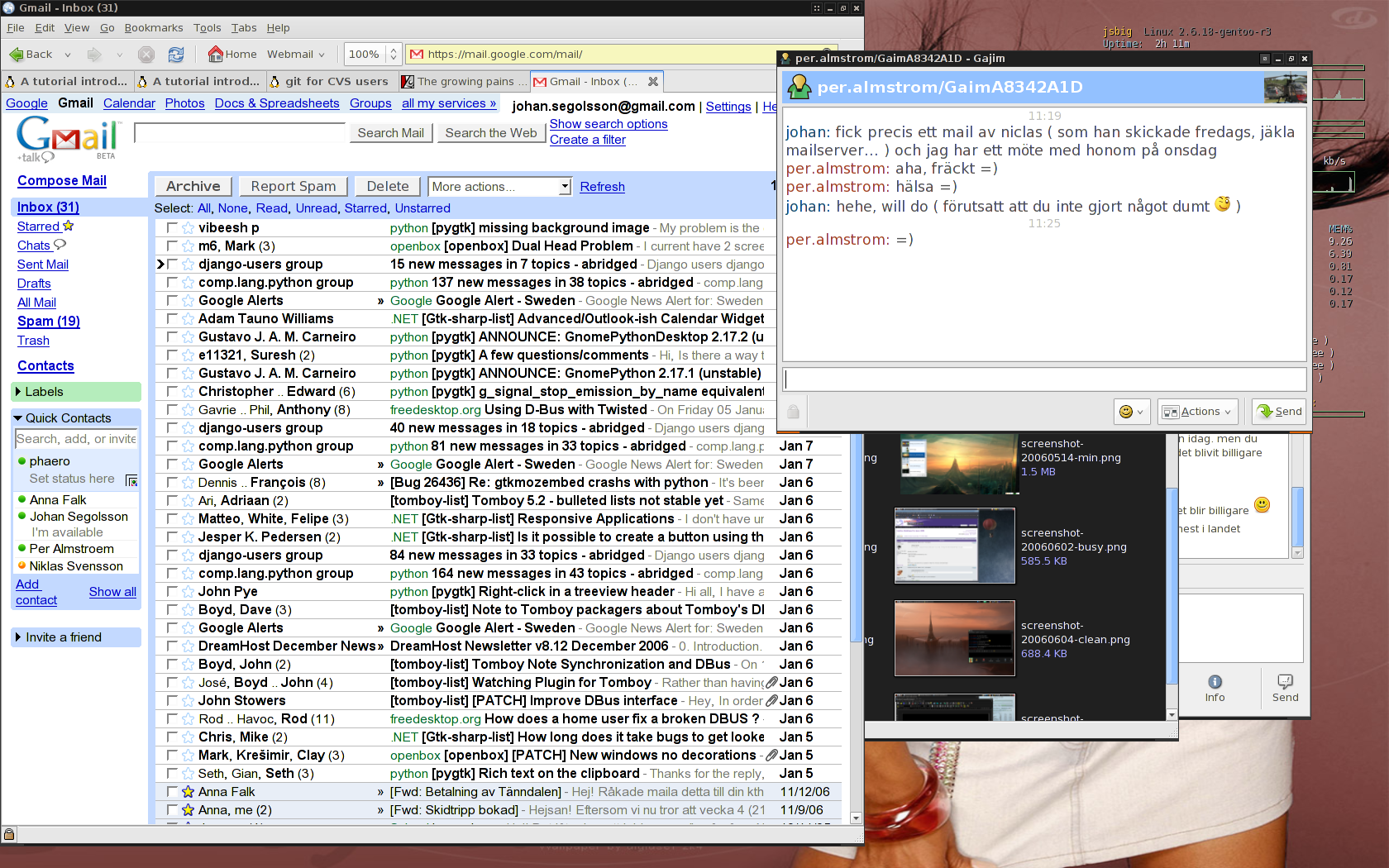The width and height of the screenshot is (1389, 868).
Task: Reload the page with the refresh icon
Action: (x=176, y=55)
